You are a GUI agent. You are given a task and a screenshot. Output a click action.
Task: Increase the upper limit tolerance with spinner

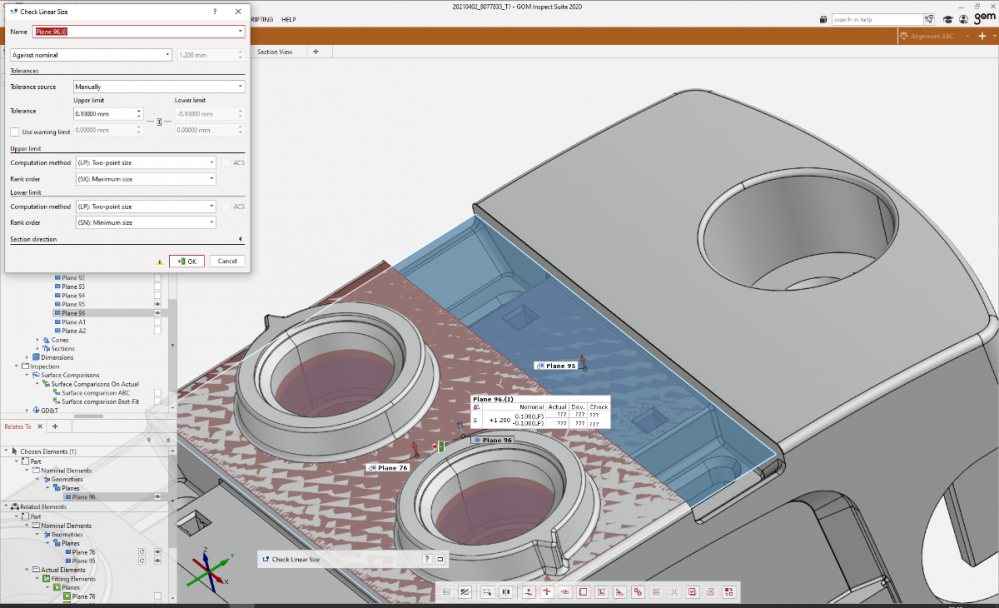[x=138, y=110]
